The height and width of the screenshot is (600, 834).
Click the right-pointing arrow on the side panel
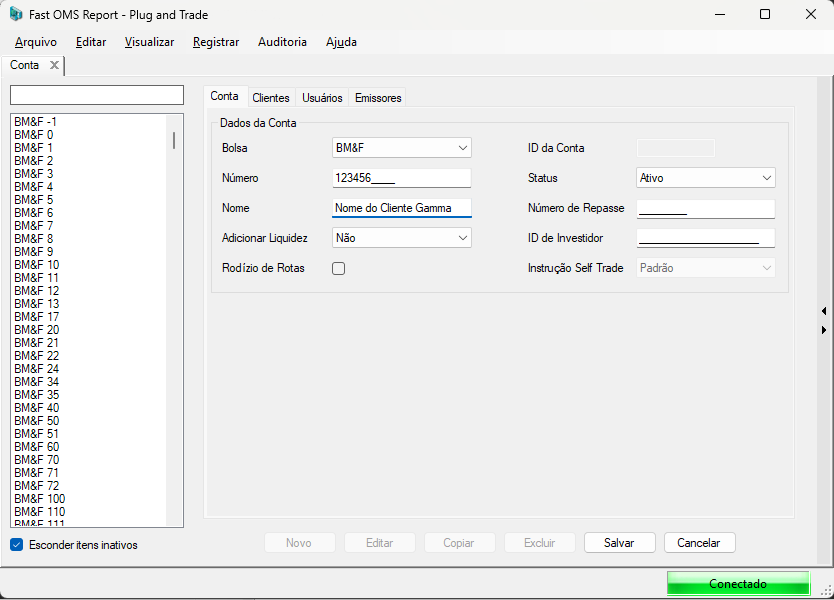point(824,330)
